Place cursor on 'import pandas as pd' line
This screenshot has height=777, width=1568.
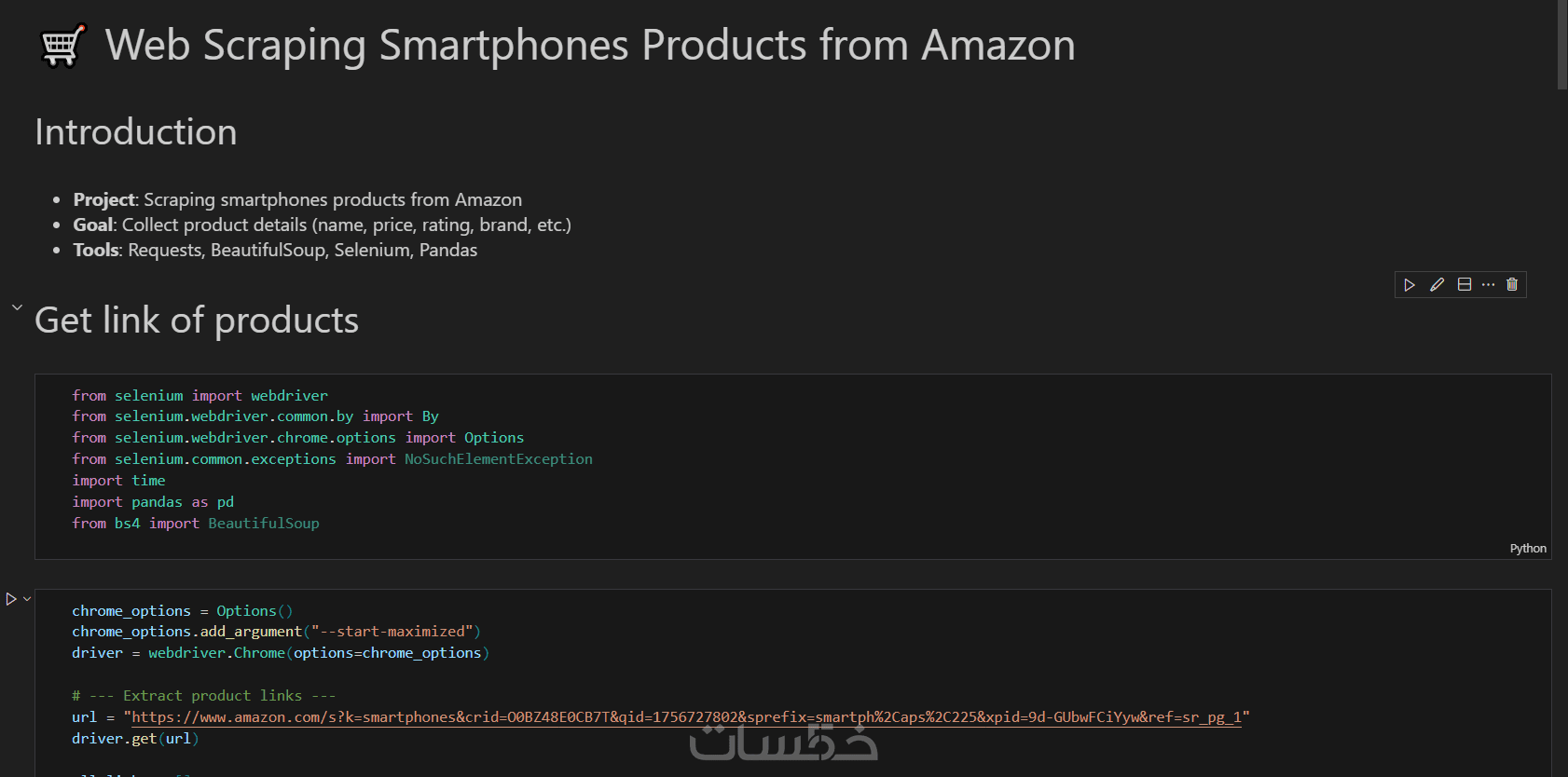[x=153, y=502]
